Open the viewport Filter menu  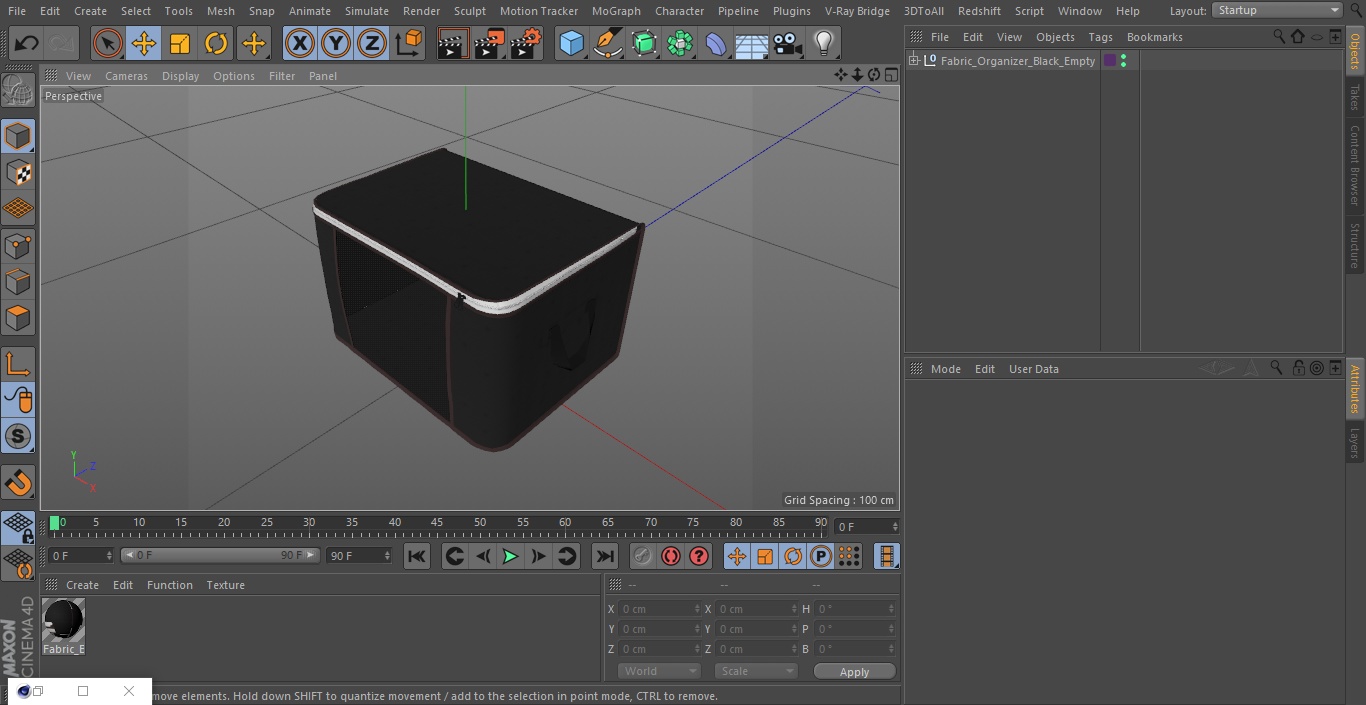click(282, 76)
